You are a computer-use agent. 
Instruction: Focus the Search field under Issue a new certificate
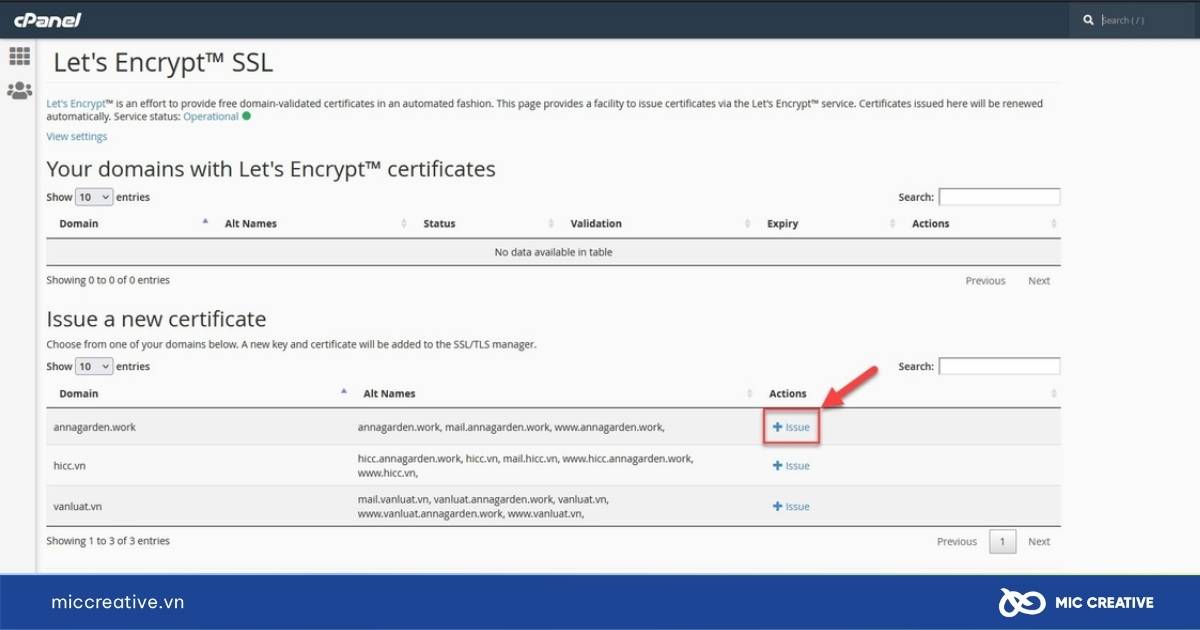coord(999,366)
